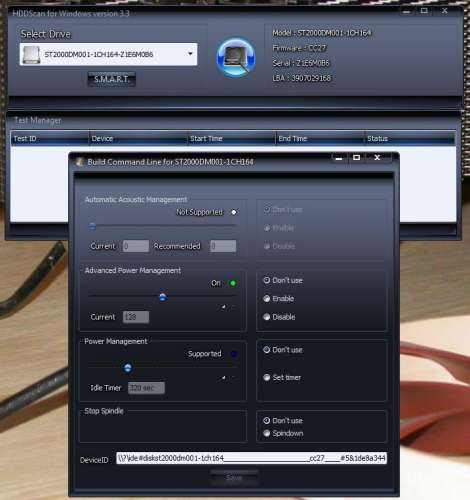
Task: Click the Status column header
Action: click(410, 138)
